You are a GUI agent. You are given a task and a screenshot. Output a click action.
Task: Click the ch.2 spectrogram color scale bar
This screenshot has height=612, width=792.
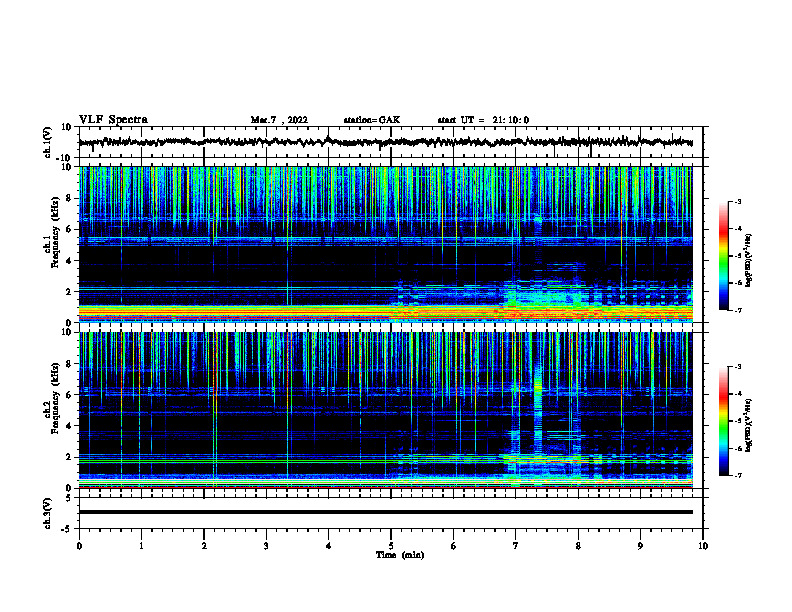pos(724,421)
